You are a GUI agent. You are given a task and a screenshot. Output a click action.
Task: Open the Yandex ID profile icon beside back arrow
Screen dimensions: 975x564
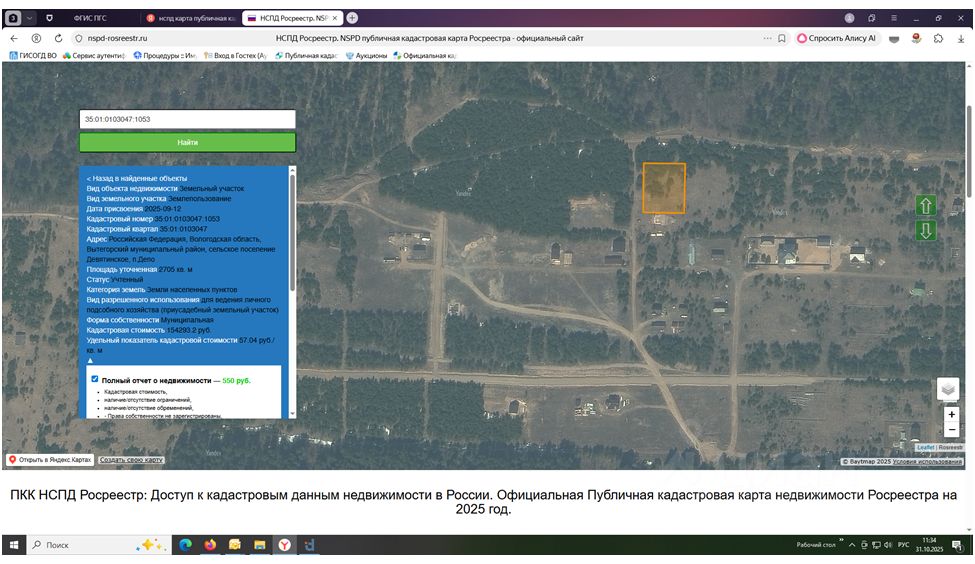point(36,38)
